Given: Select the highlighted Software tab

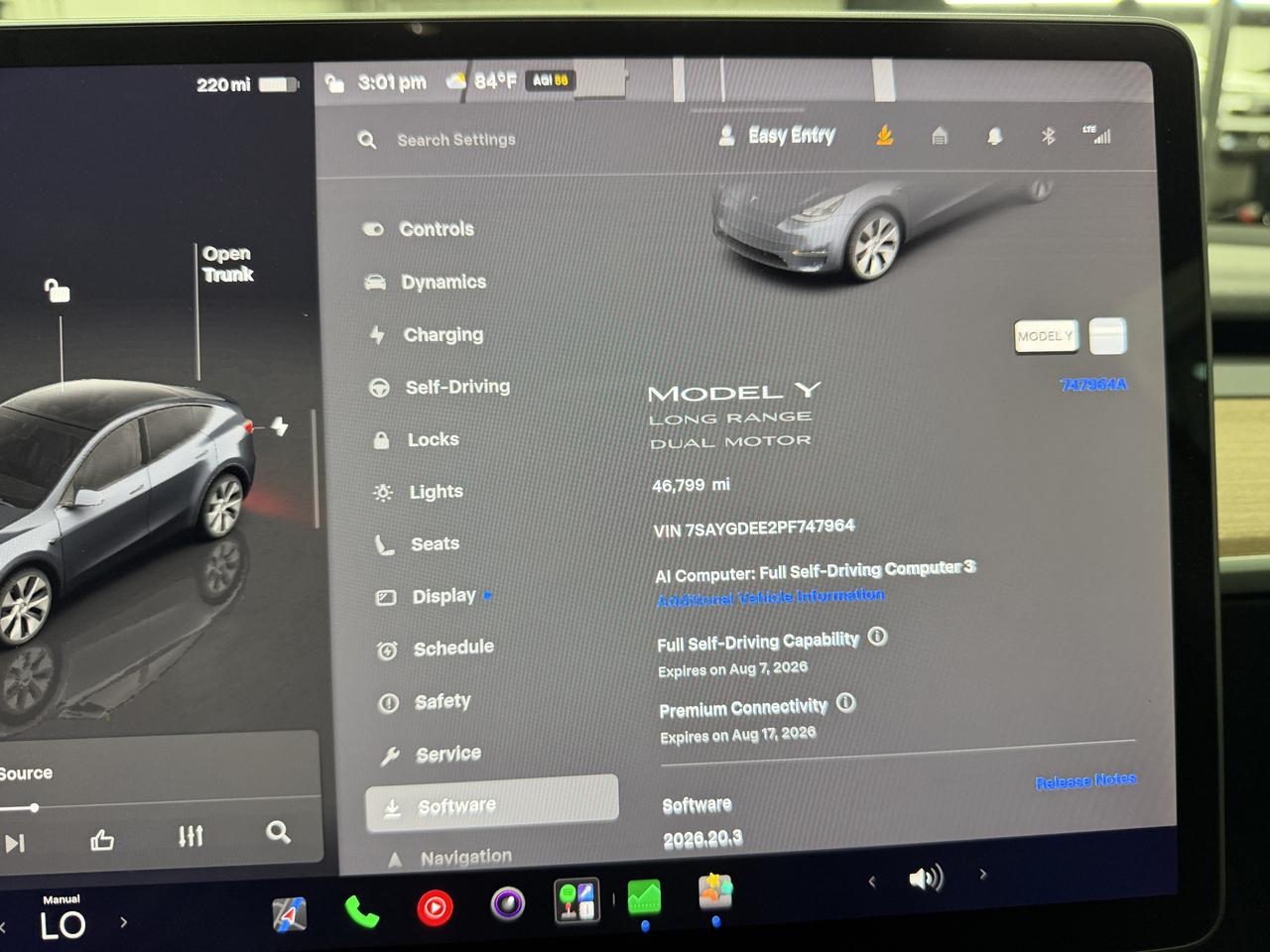Looking at the screenshot, I should [x=492, y=804].
